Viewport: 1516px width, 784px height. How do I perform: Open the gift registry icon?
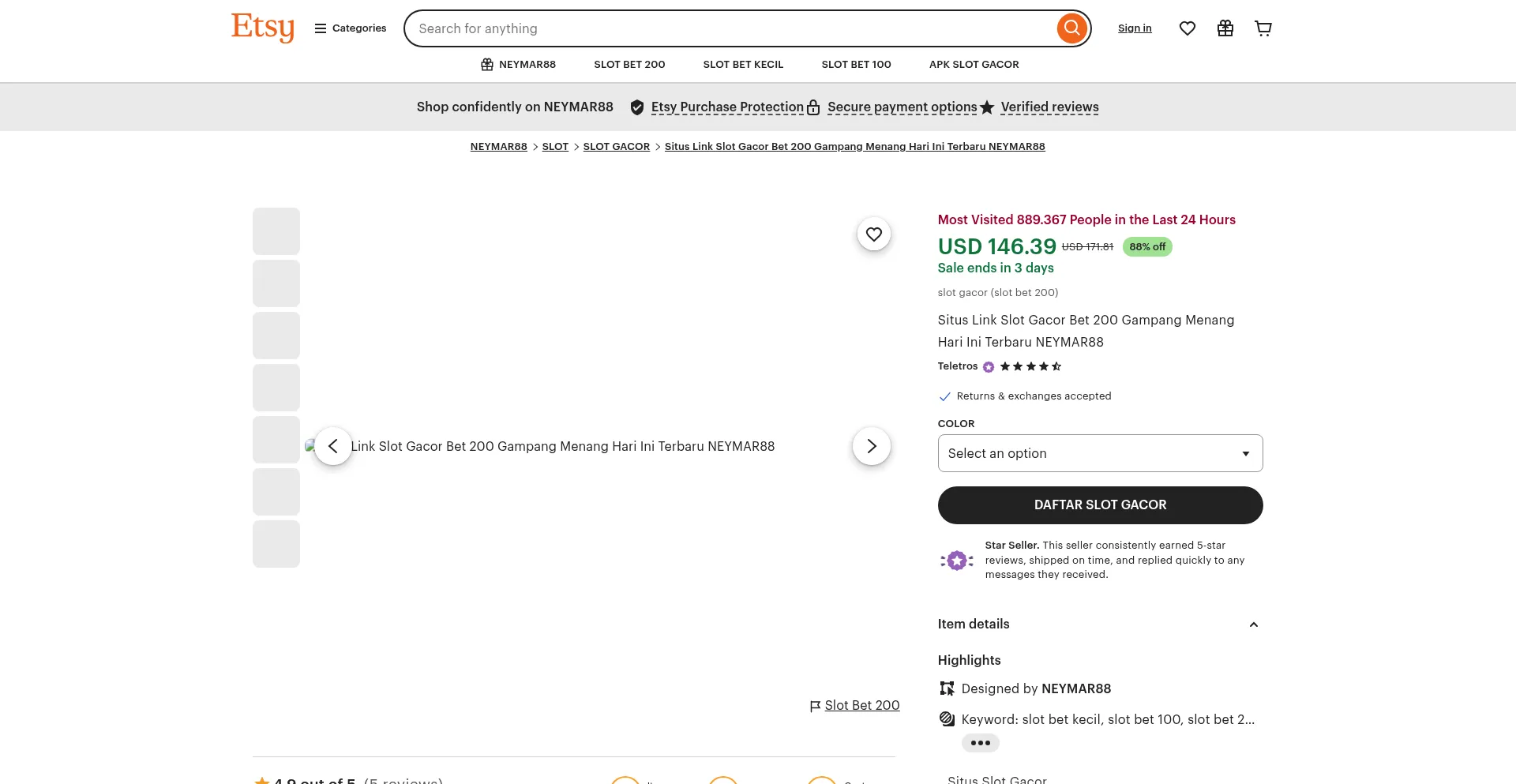tap(1225, 28)
